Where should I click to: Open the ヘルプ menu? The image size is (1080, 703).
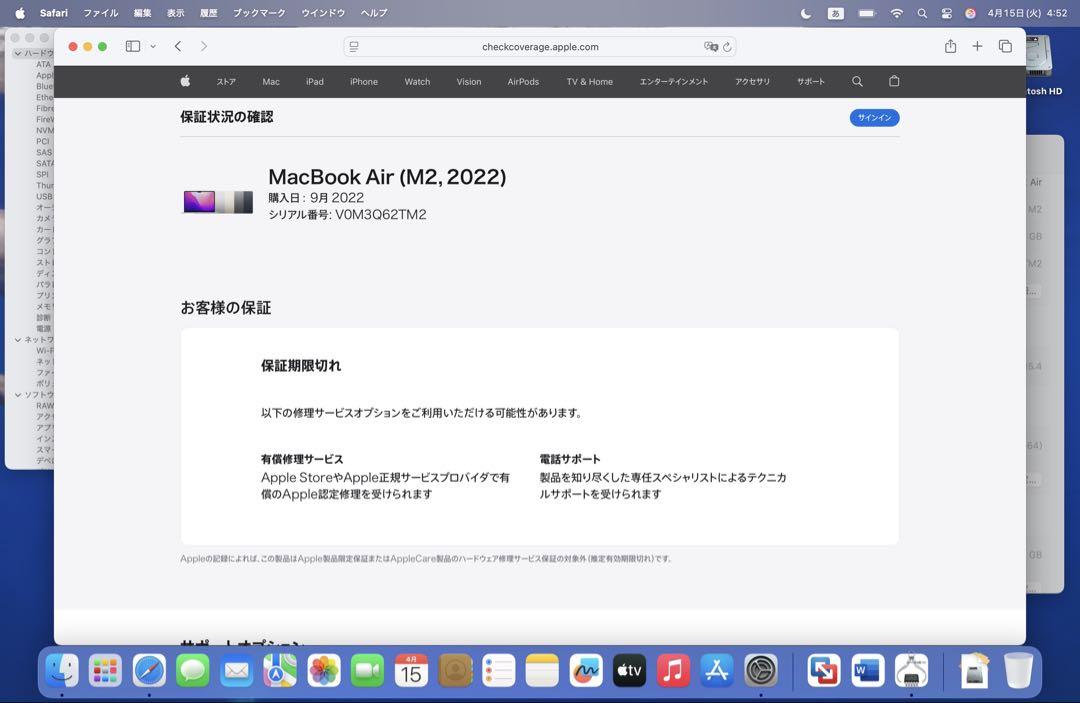(374, 13)
